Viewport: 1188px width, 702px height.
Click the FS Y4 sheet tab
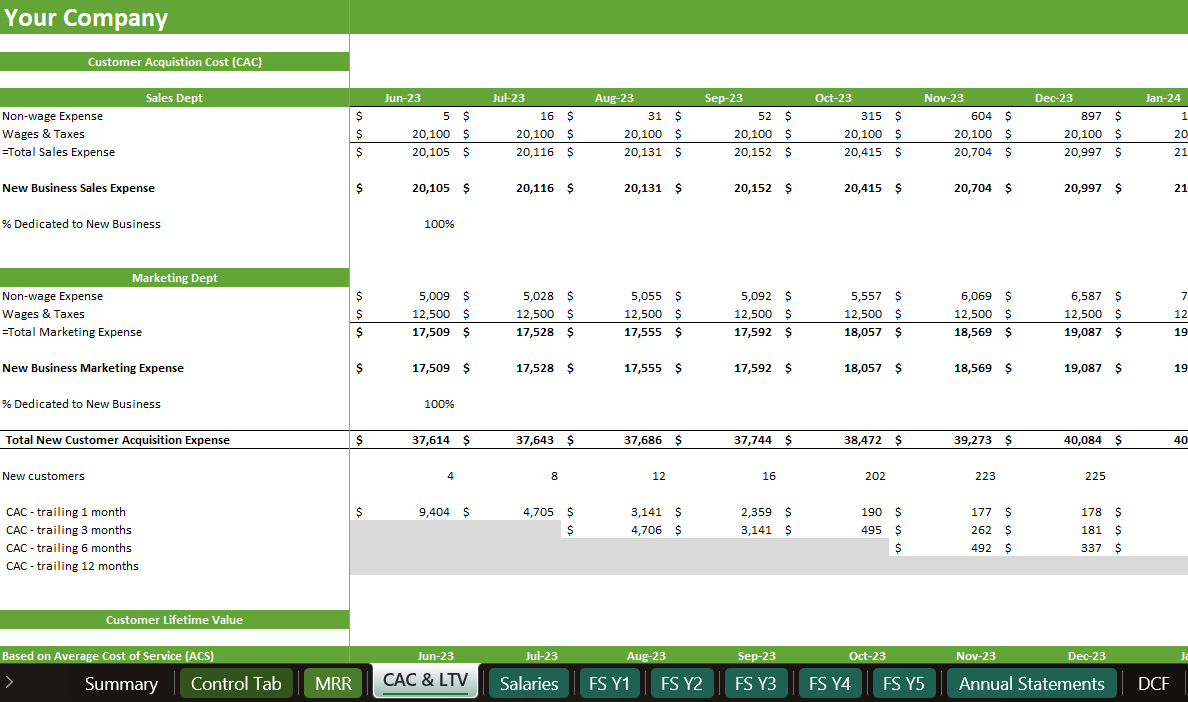(829, 683)
